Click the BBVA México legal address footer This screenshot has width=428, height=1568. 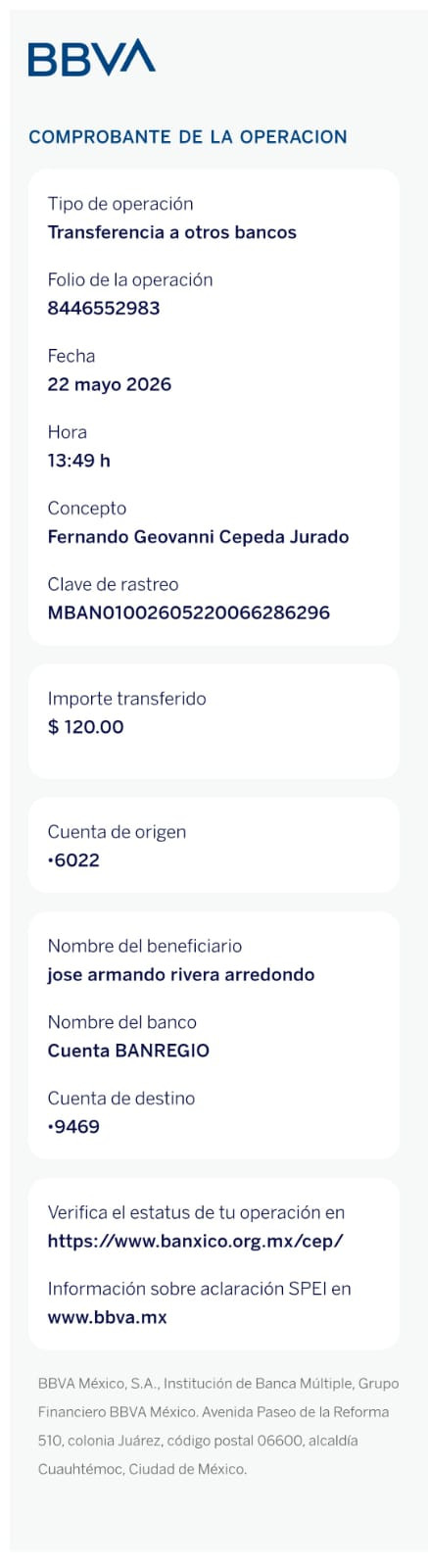coord(218,1426)
